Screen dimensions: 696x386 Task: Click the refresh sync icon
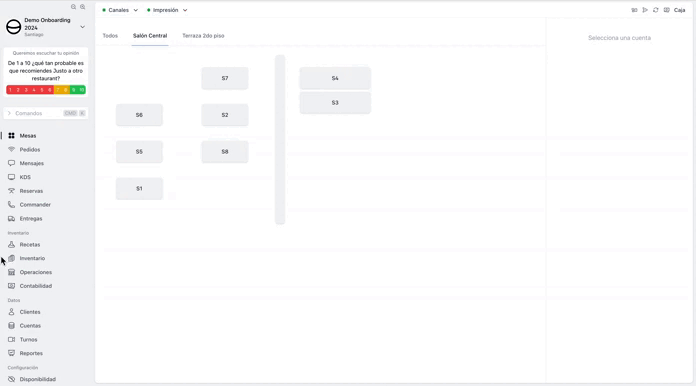click(x=656, y=10)
